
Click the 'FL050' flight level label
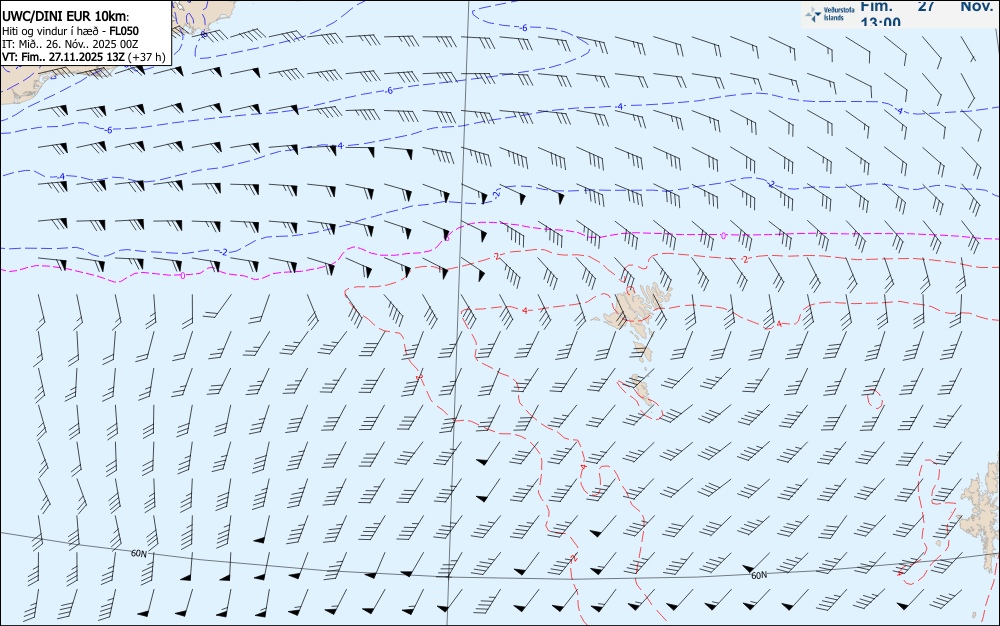click(x=124, y=31)
